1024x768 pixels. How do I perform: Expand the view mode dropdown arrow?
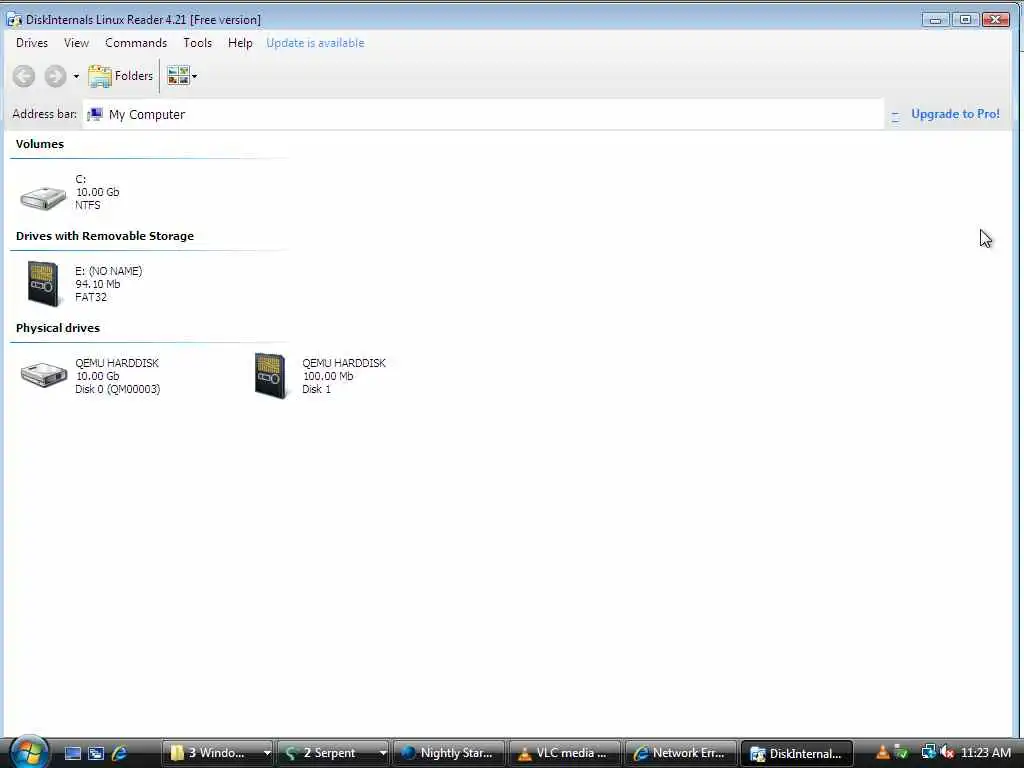[x=195, y=76]
